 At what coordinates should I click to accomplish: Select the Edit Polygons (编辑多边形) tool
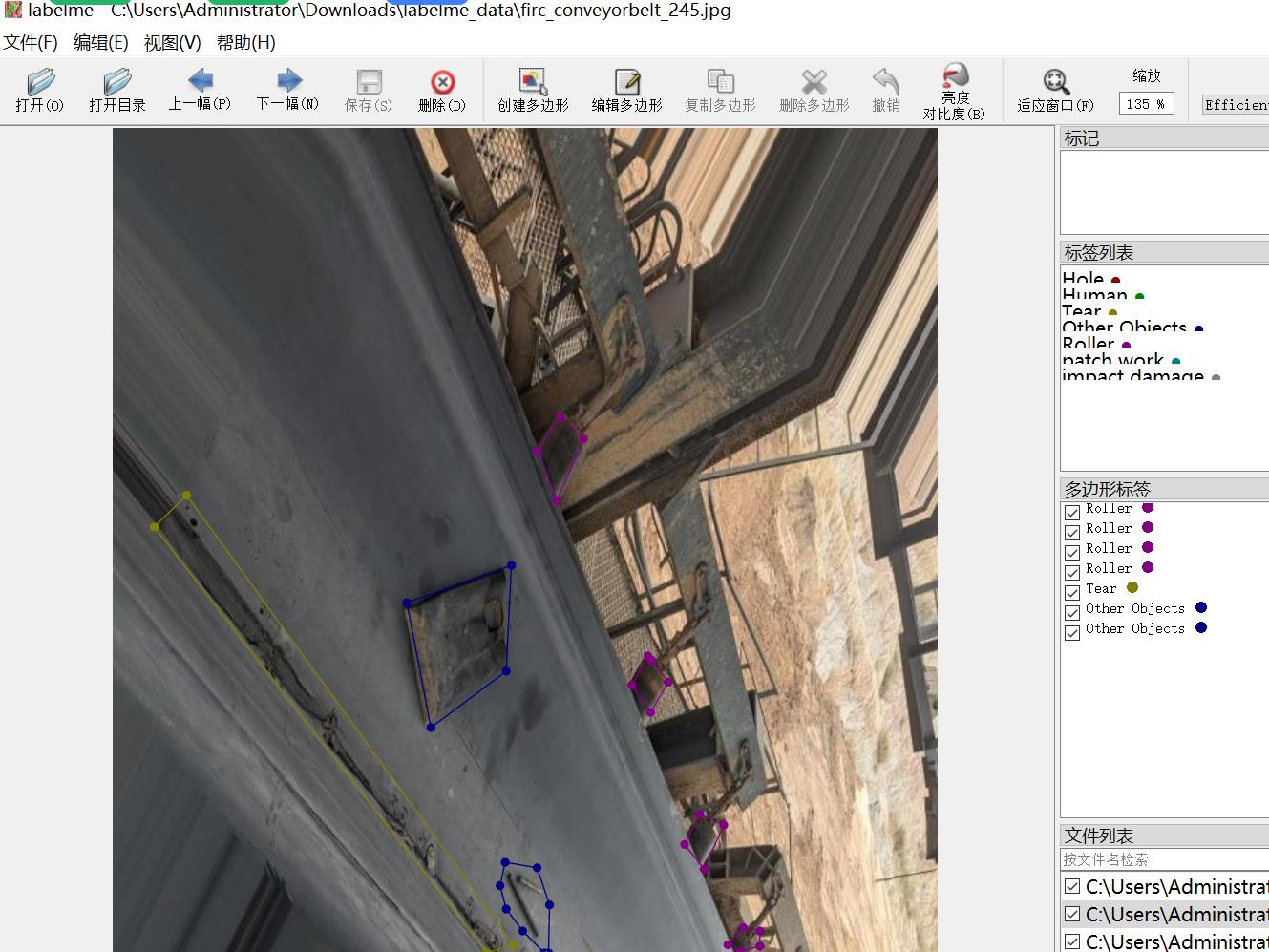click(x=626, y=91)
